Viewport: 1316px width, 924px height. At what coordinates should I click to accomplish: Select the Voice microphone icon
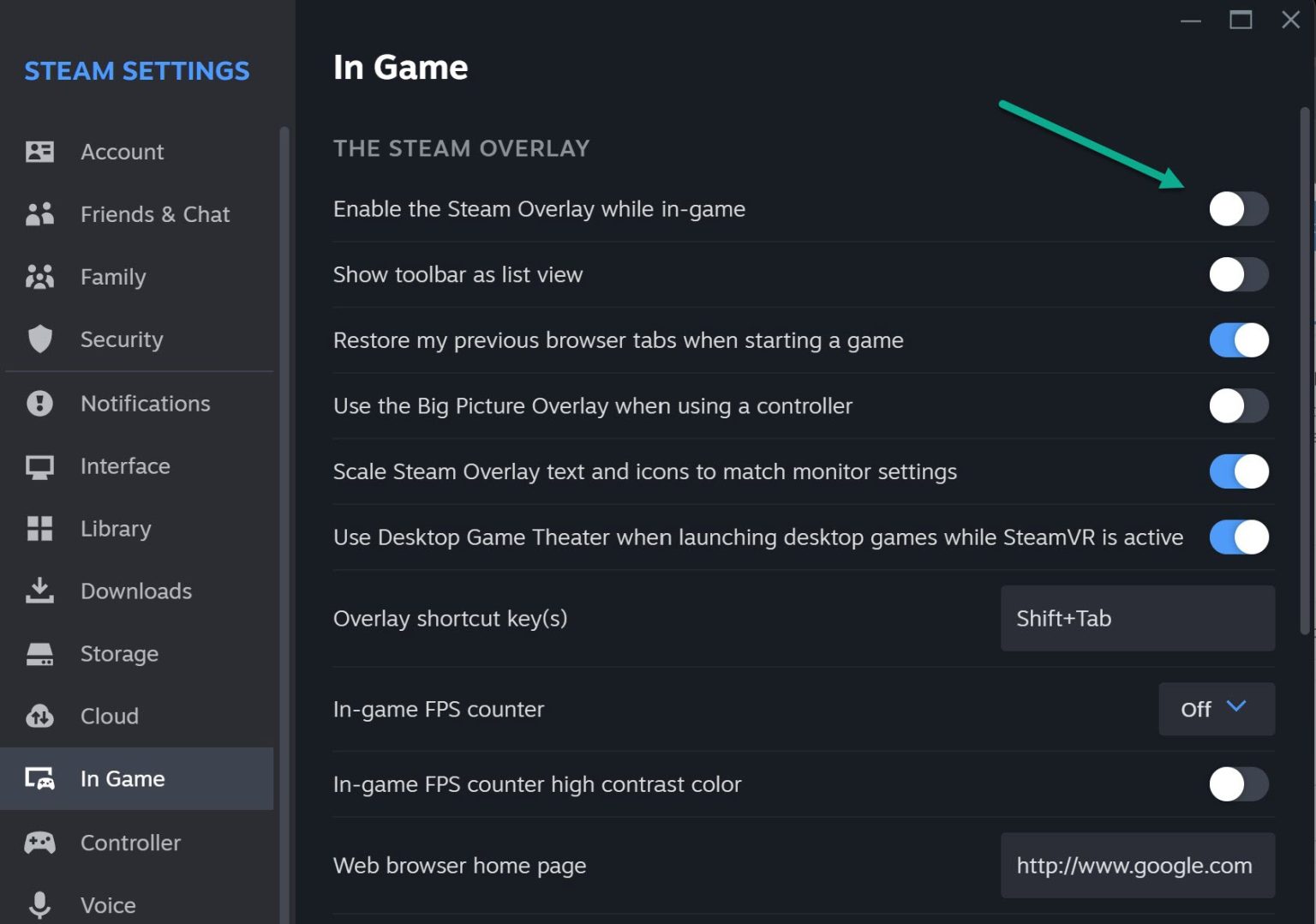click(x=39, y=904)
